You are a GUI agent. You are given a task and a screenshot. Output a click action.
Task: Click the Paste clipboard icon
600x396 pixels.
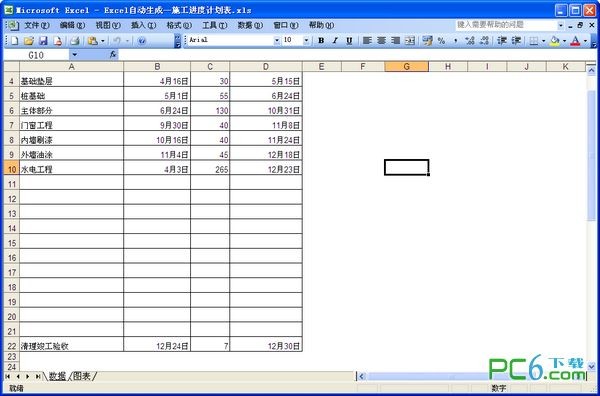(x=92, y=41)
